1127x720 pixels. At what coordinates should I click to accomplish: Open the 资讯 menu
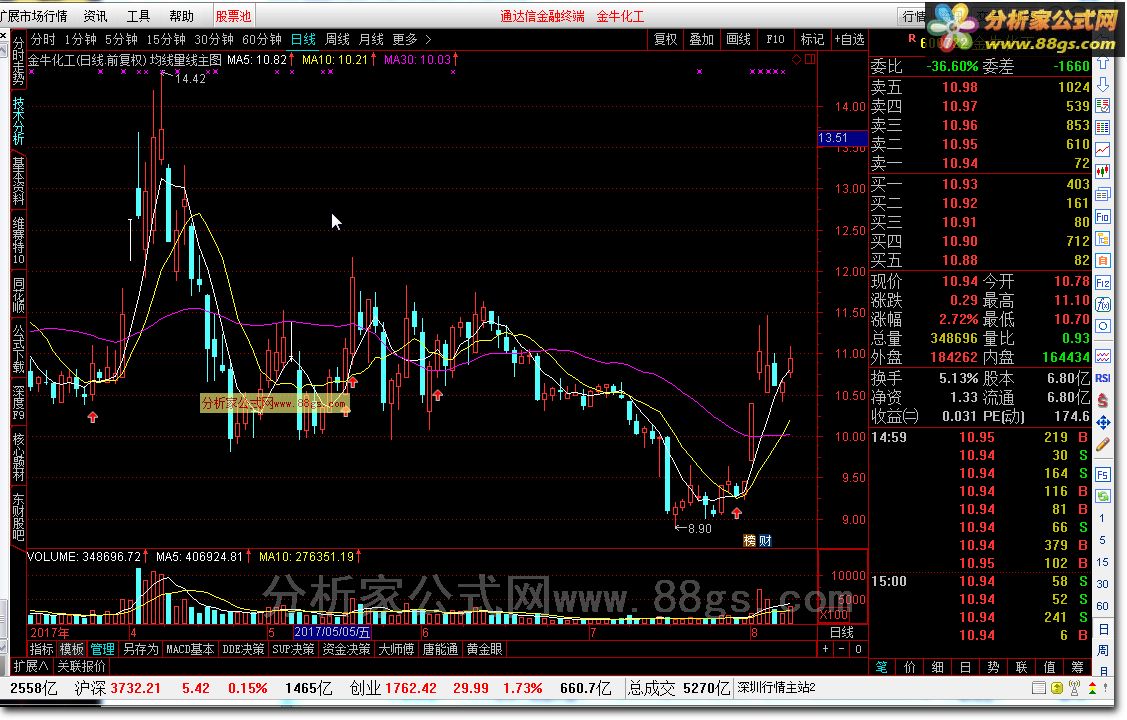point(95,16)
